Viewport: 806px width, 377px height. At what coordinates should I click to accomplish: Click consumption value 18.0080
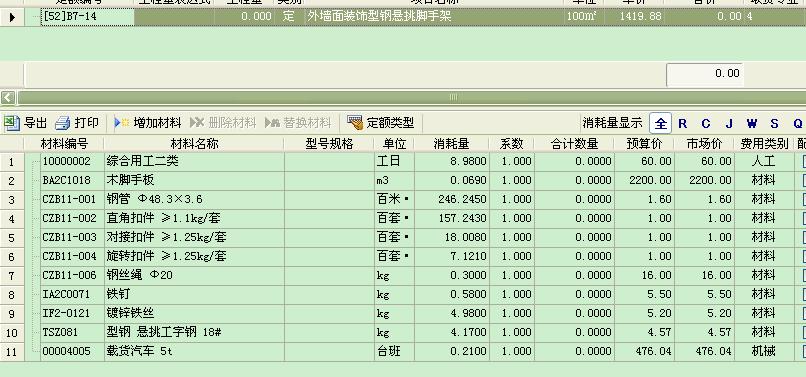[x=466, y=238]
